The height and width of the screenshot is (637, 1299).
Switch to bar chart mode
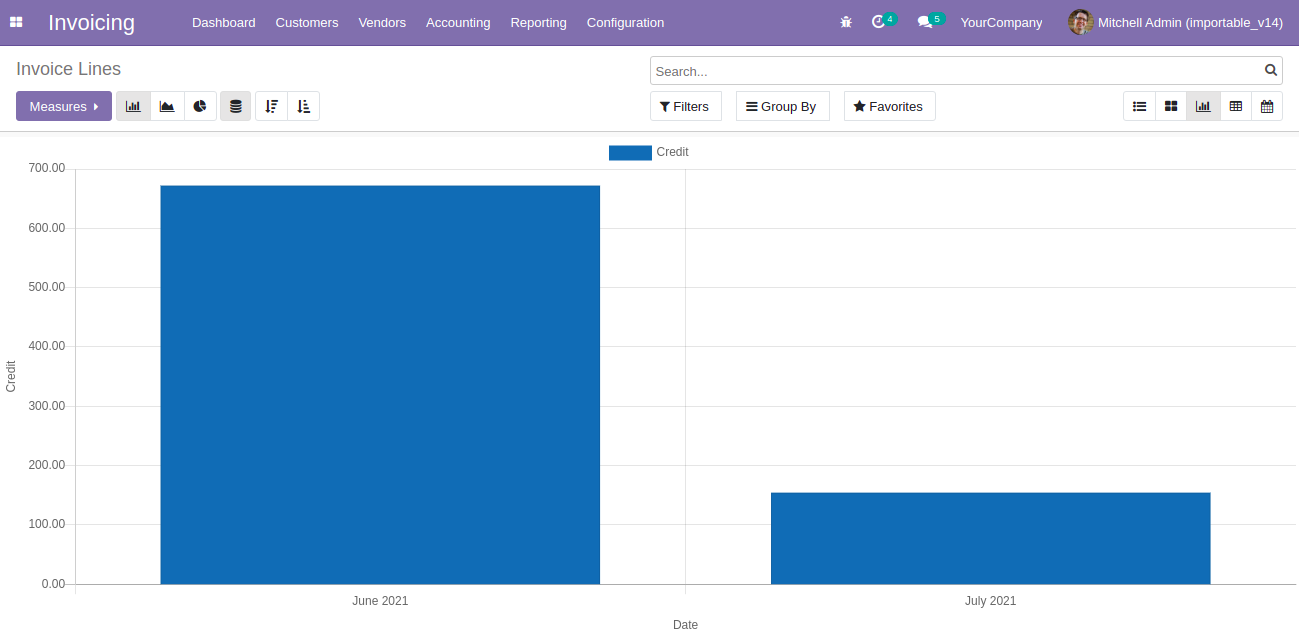pos(133,106)
